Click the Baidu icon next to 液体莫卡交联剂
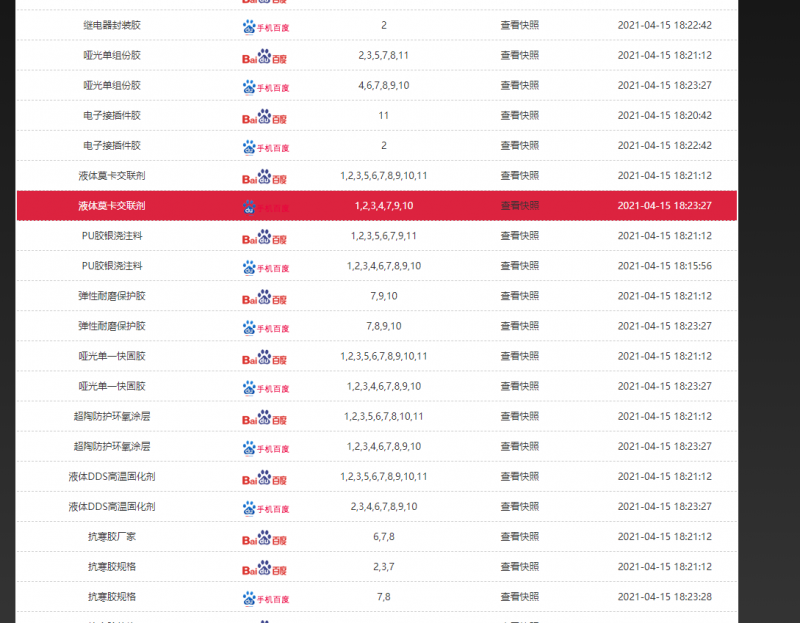Viewport: 800px width, 623px height. pos(264,175)
